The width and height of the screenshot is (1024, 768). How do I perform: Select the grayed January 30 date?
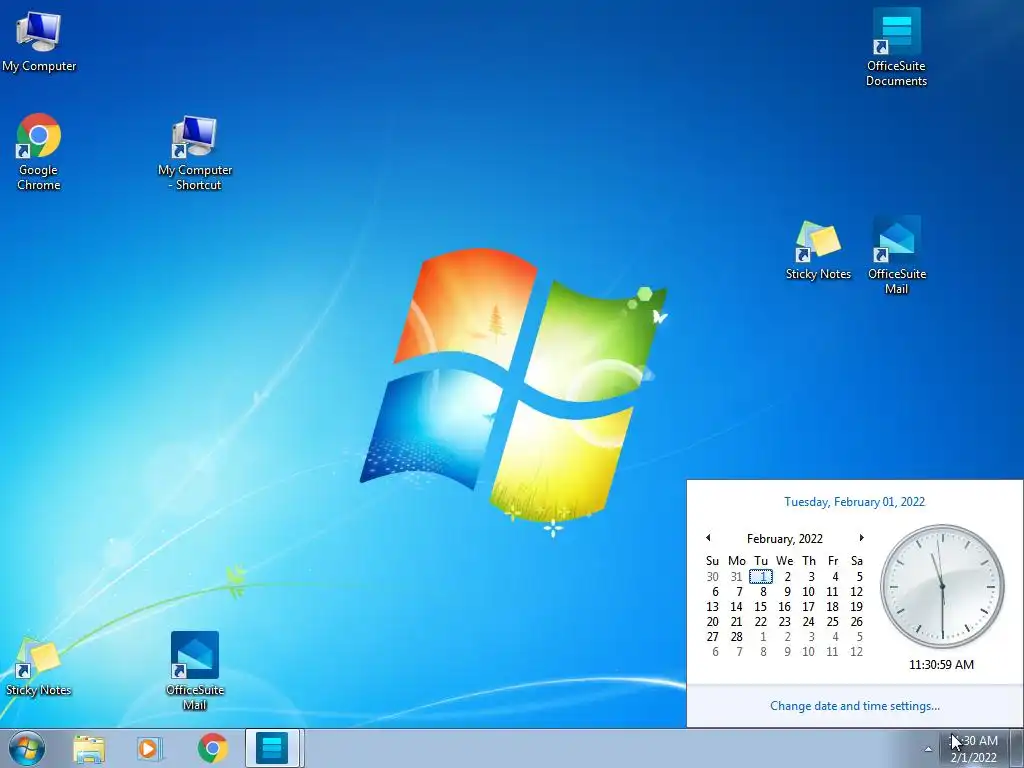click(712, 577)
